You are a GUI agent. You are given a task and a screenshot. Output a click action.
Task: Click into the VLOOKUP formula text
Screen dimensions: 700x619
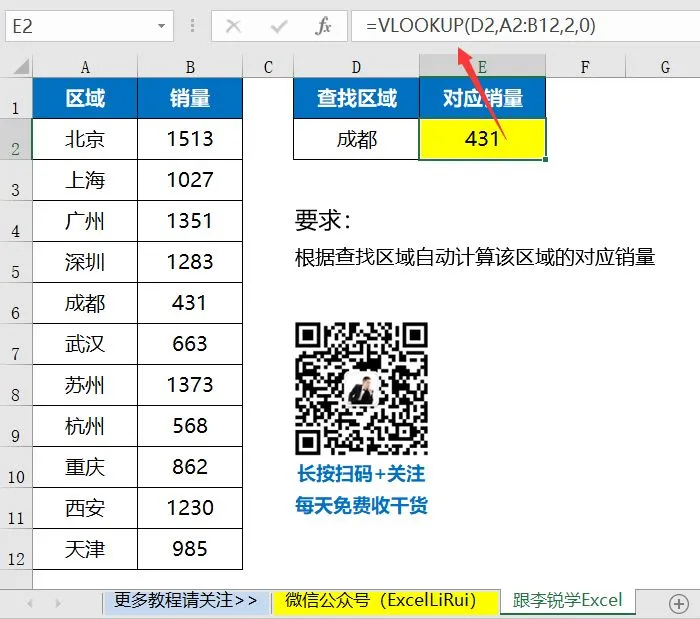481,25
